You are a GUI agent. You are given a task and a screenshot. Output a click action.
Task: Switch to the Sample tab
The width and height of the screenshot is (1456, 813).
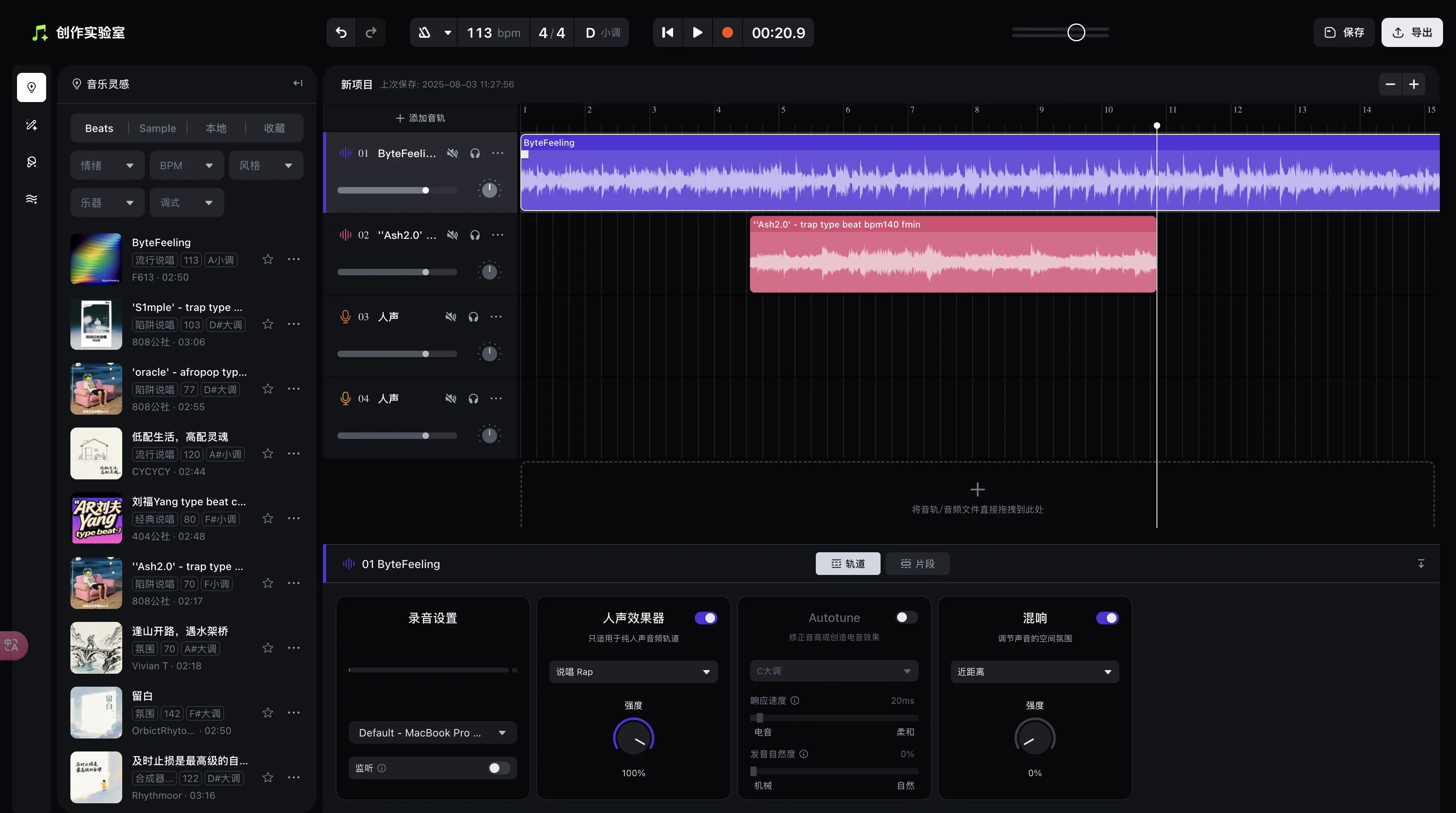[x=157, y=128]
